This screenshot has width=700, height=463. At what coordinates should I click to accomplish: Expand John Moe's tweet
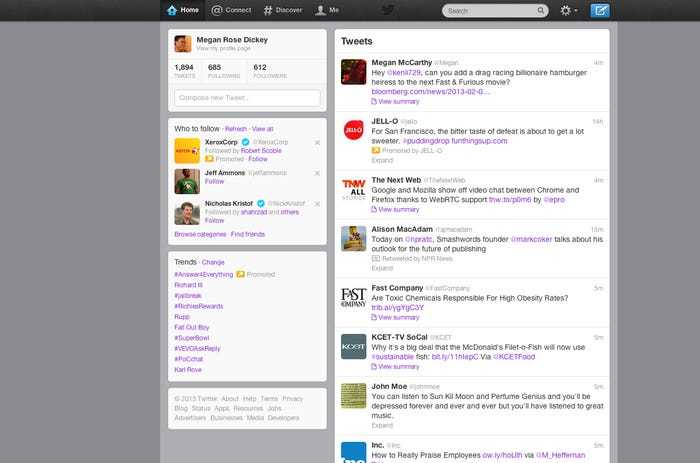click(382, 425)
